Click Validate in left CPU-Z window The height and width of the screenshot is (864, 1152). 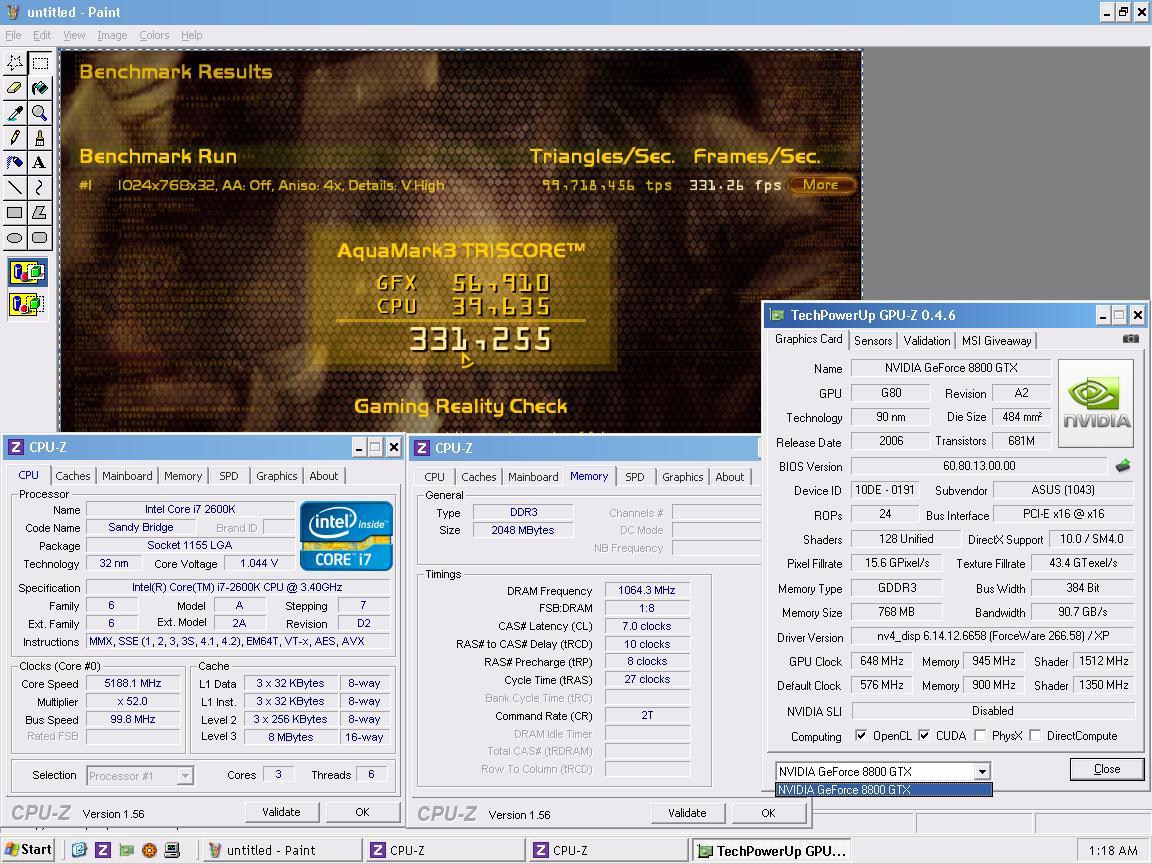pos(281,812)
